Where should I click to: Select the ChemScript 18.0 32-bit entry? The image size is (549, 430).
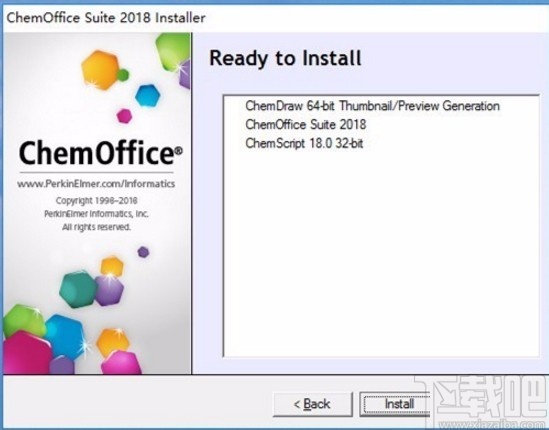point(304,143)
